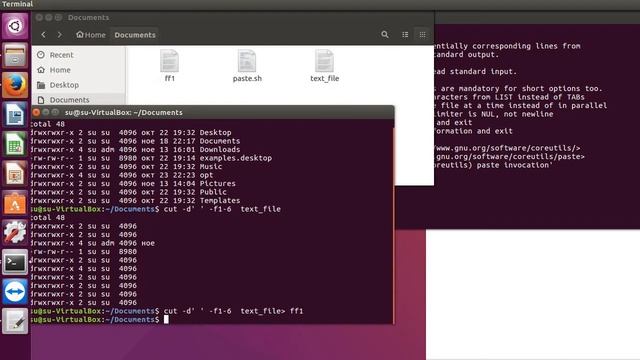The image size is (640, 360).
Task: Open Ubuntu Software Center from the launcher
Action: (x=15, y=203)
